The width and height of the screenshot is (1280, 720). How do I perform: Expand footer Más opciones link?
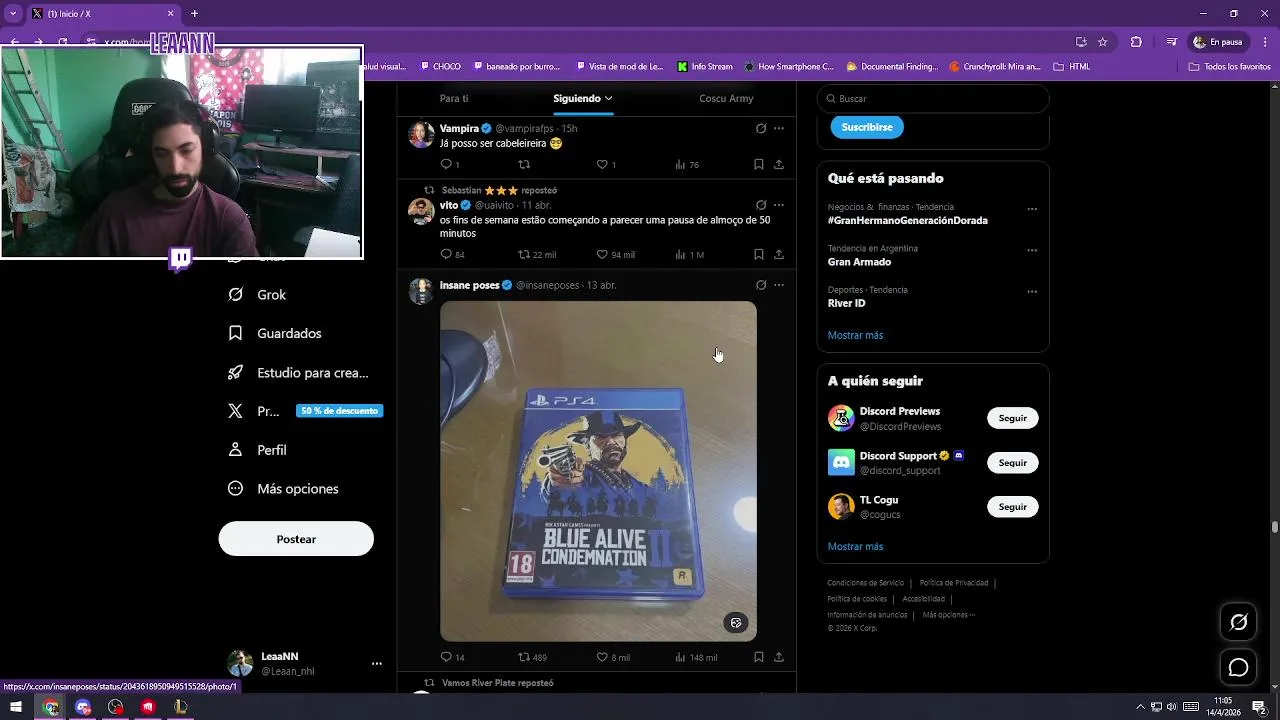click(x=948, y=615)
